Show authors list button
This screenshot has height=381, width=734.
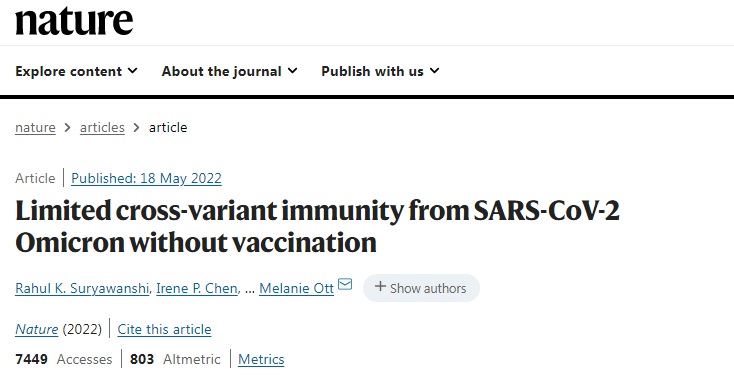tap(421, 288)
